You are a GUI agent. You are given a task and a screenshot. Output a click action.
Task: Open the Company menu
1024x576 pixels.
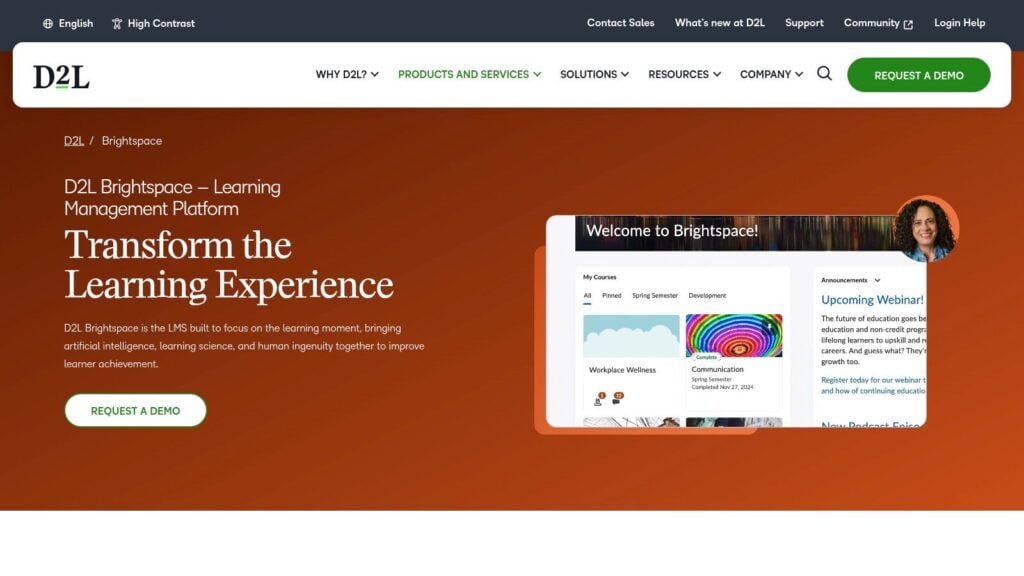pyautogui.click(x=771, y=74)
